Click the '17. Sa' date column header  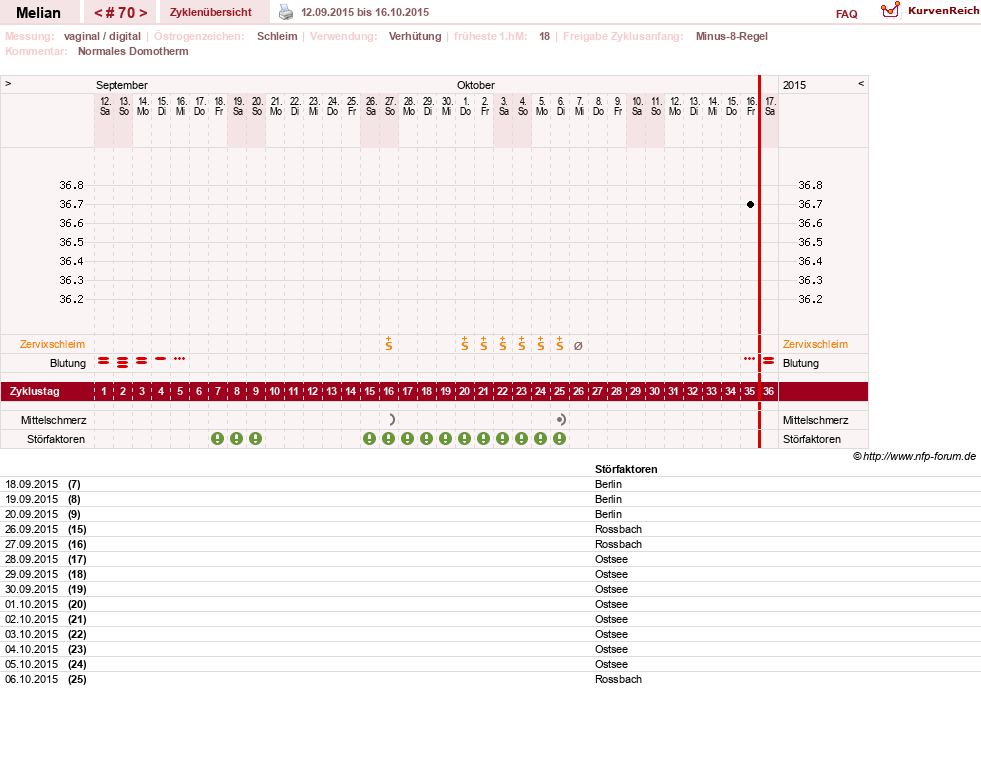pos(770,106)
